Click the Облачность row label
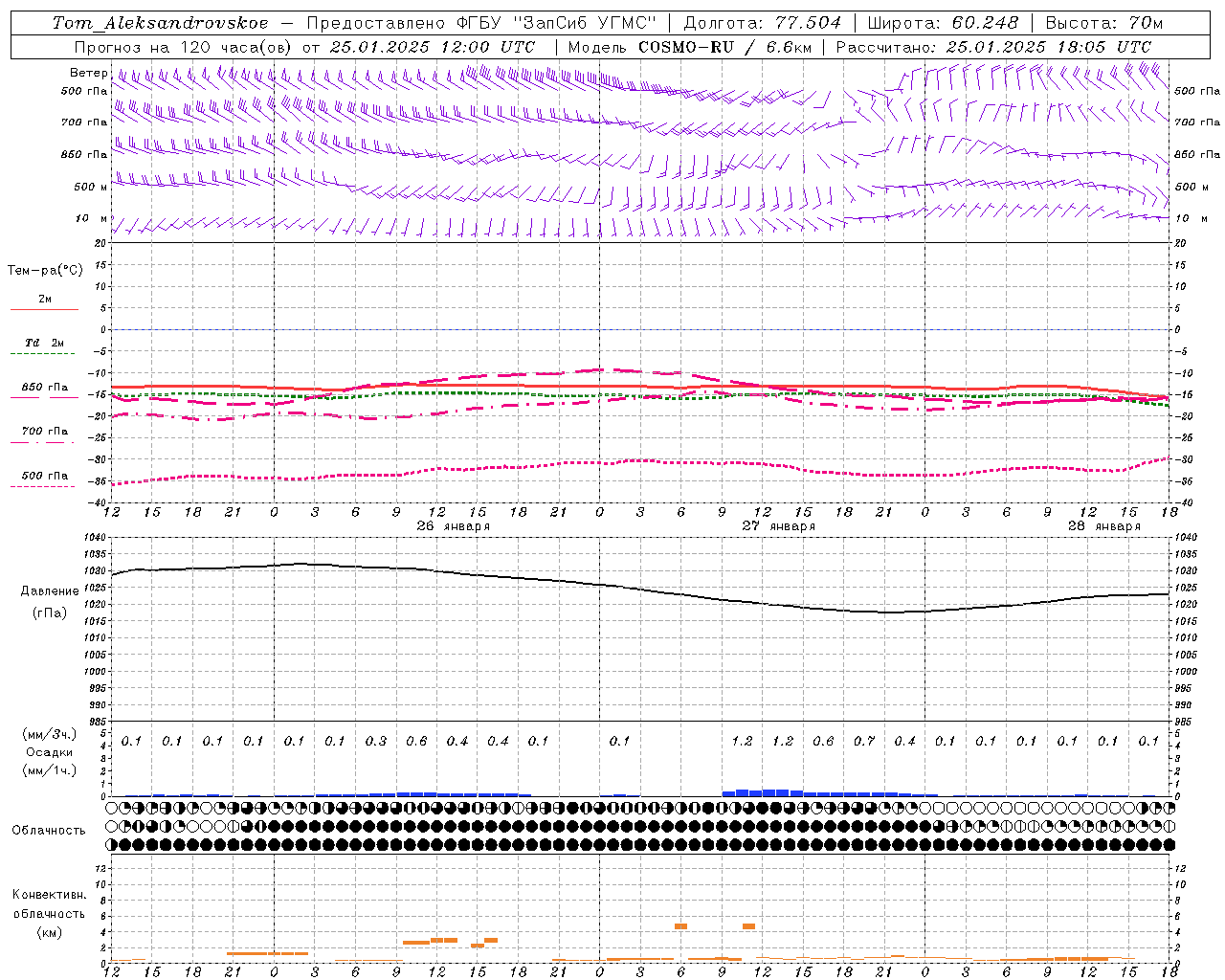Image resolution: width=1225 pixels, height=980 pixels. (x=49, y=831)
